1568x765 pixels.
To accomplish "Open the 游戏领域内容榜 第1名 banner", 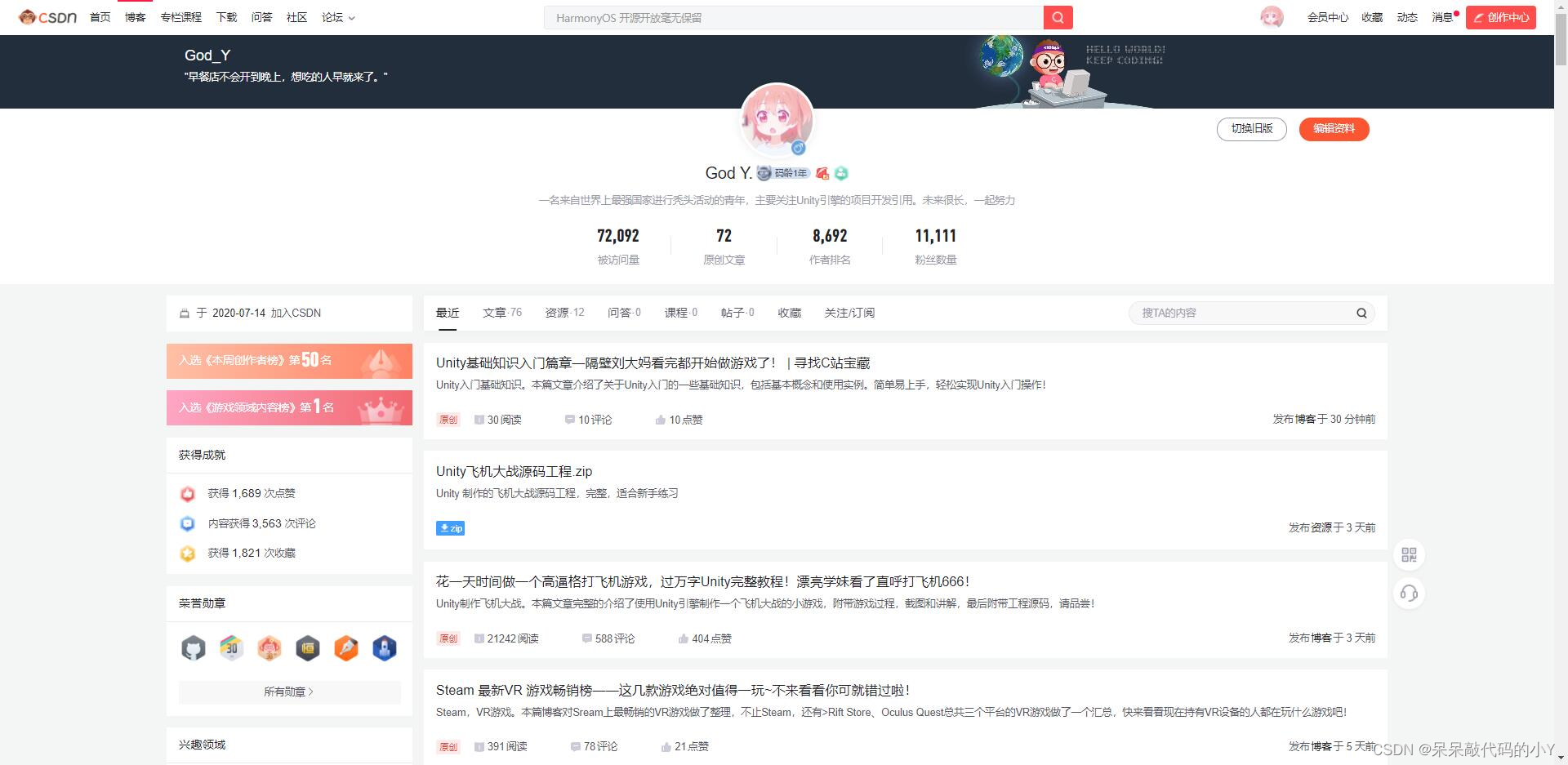I will pyautogui.click(x=289, y=407).
